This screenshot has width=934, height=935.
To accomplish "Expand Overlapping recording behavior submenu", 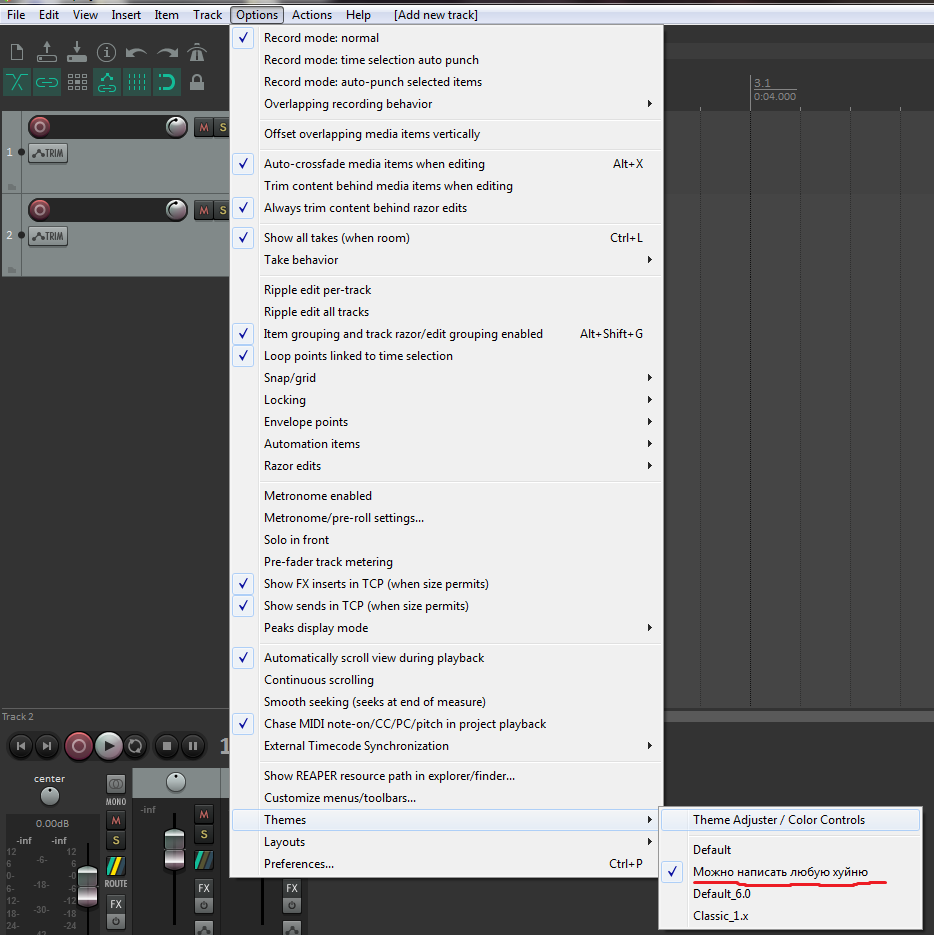I will [446, 104].
